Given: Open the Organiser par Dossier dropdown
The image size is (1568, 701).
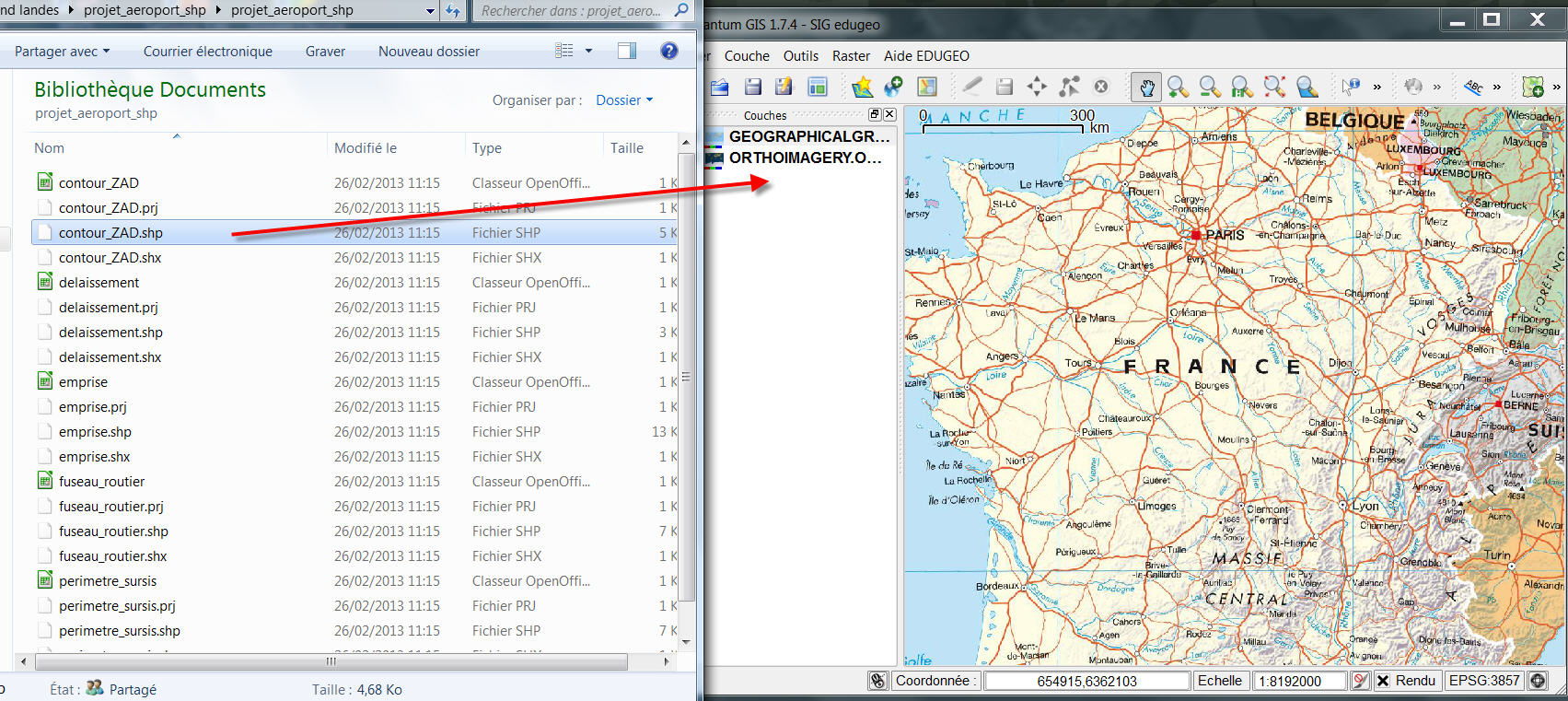Looking at the screenshot, I should 623,99.
